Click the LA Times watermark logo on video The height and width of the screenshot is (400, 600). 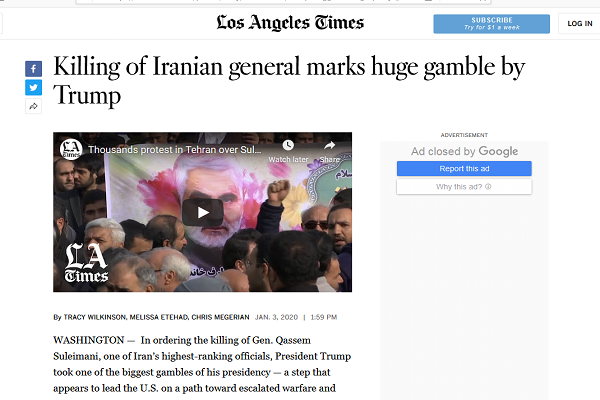(x=86, y=263)
